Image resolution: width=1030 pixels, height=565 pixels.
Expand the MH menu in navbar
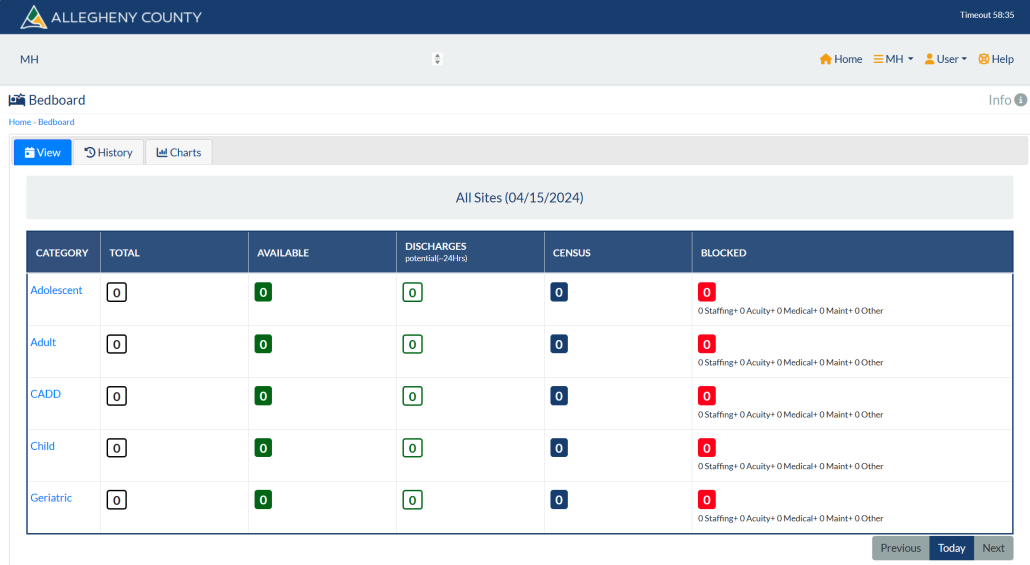click(893, 59)
